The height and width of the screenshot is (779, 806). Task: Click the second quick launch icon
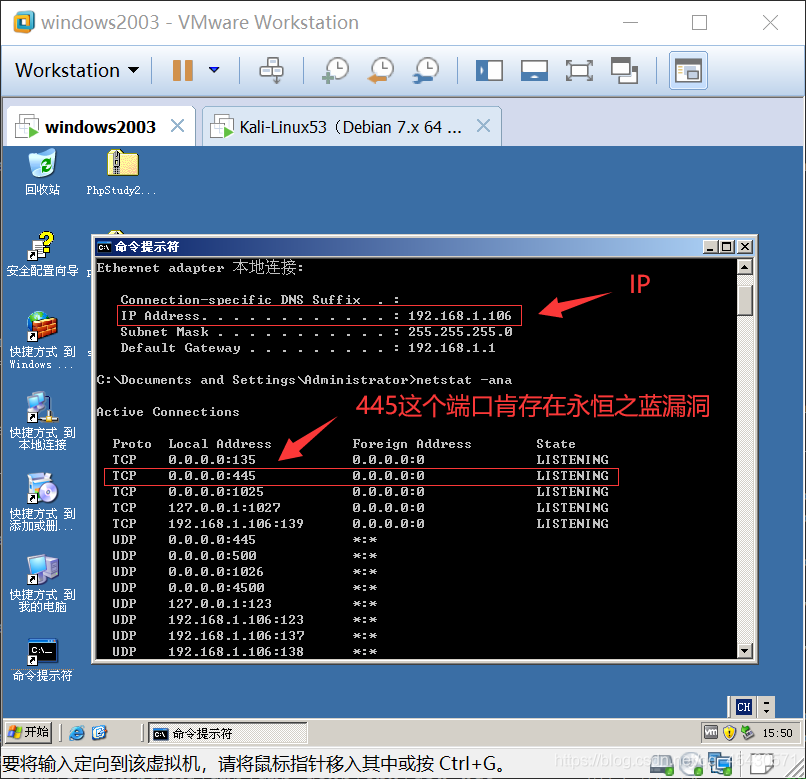[x=99, y=733]
